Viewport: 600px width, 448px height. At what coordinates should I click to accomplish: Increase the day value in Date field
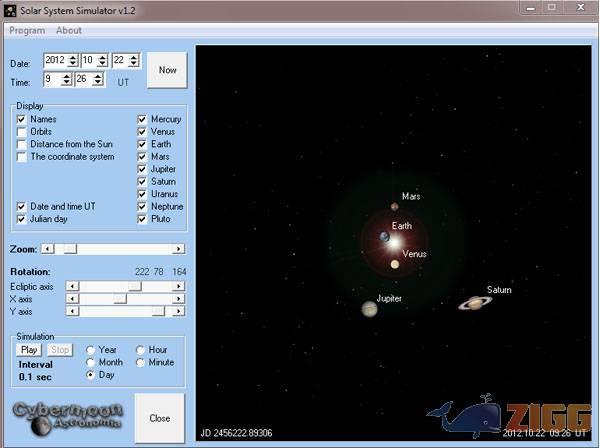[x=133, y=57]
